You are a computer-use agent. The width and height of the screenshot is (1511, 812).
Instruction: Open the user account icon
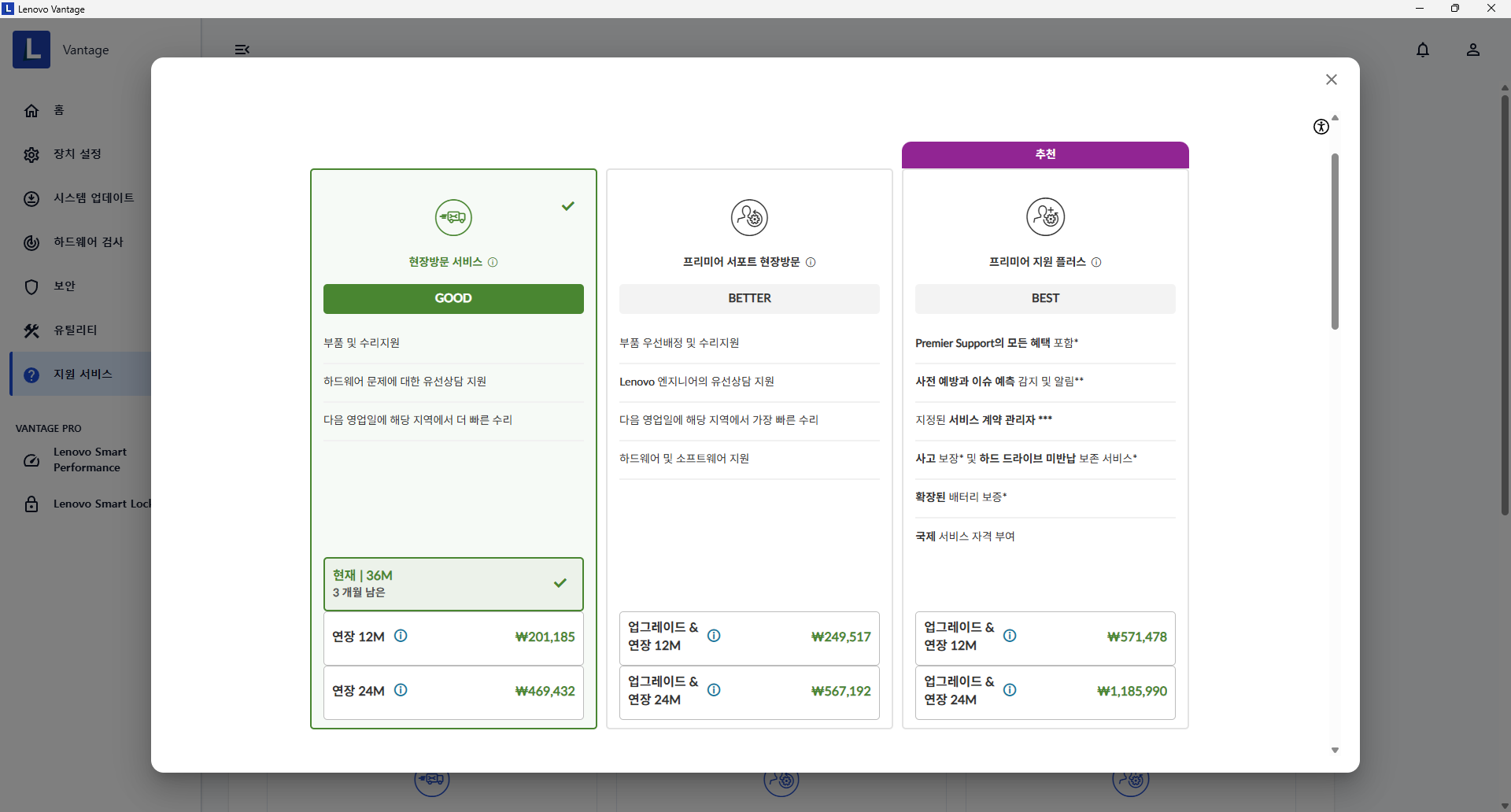[1473, 50]
